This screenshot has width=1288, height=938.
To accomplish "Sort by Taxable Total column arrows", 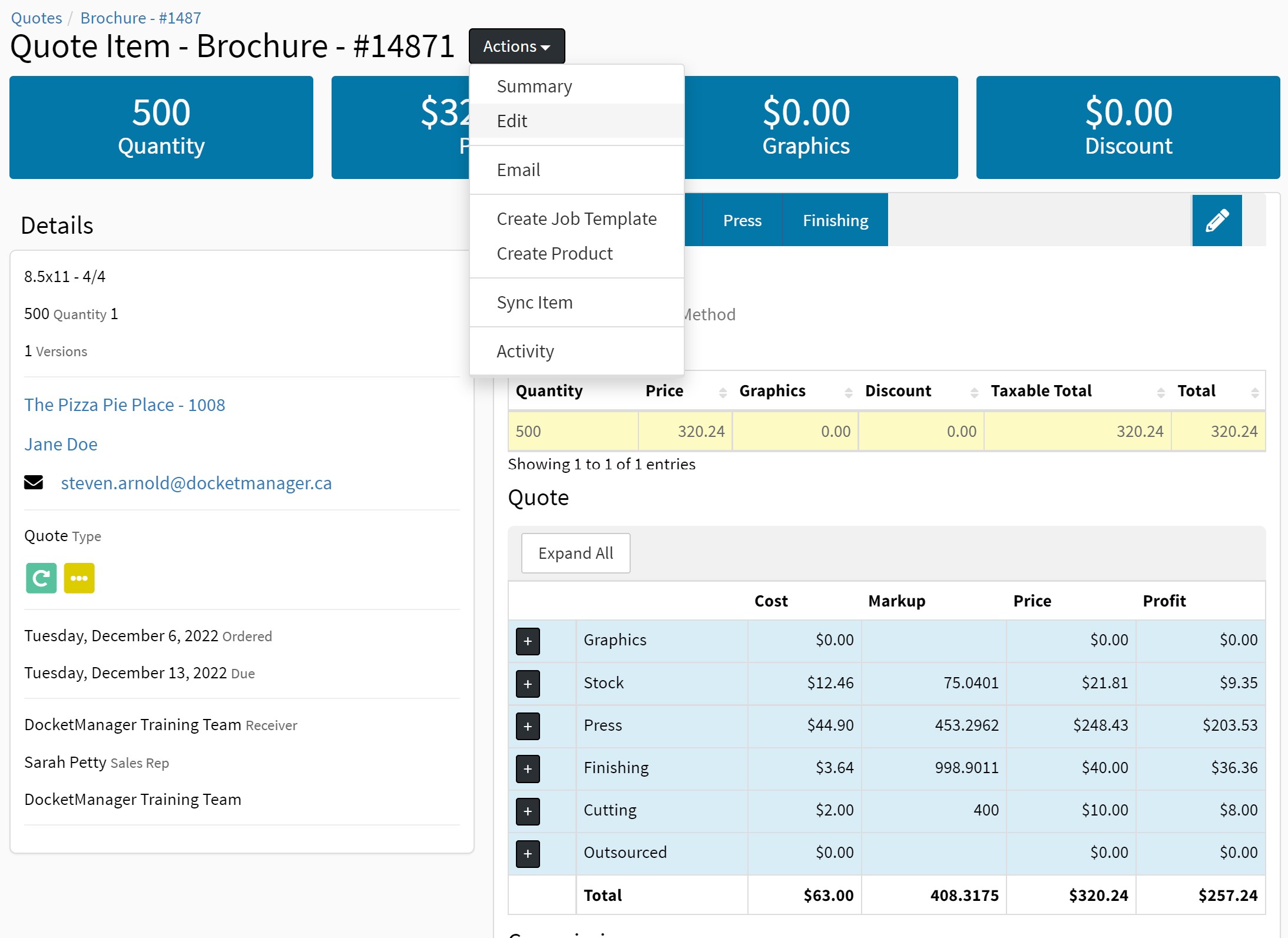I will pos(1160,392).
